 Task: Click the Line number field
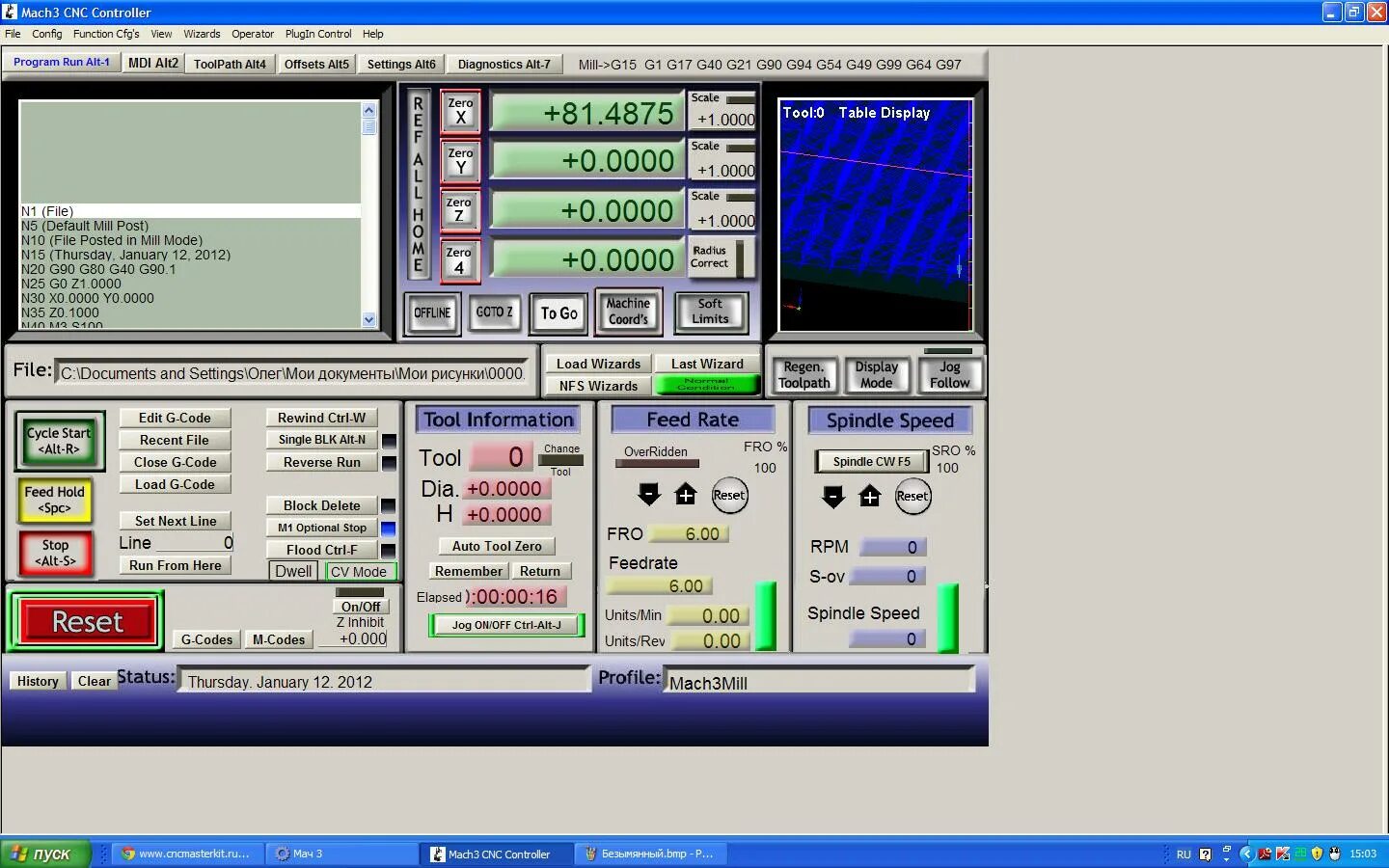[x=195, y=543]
